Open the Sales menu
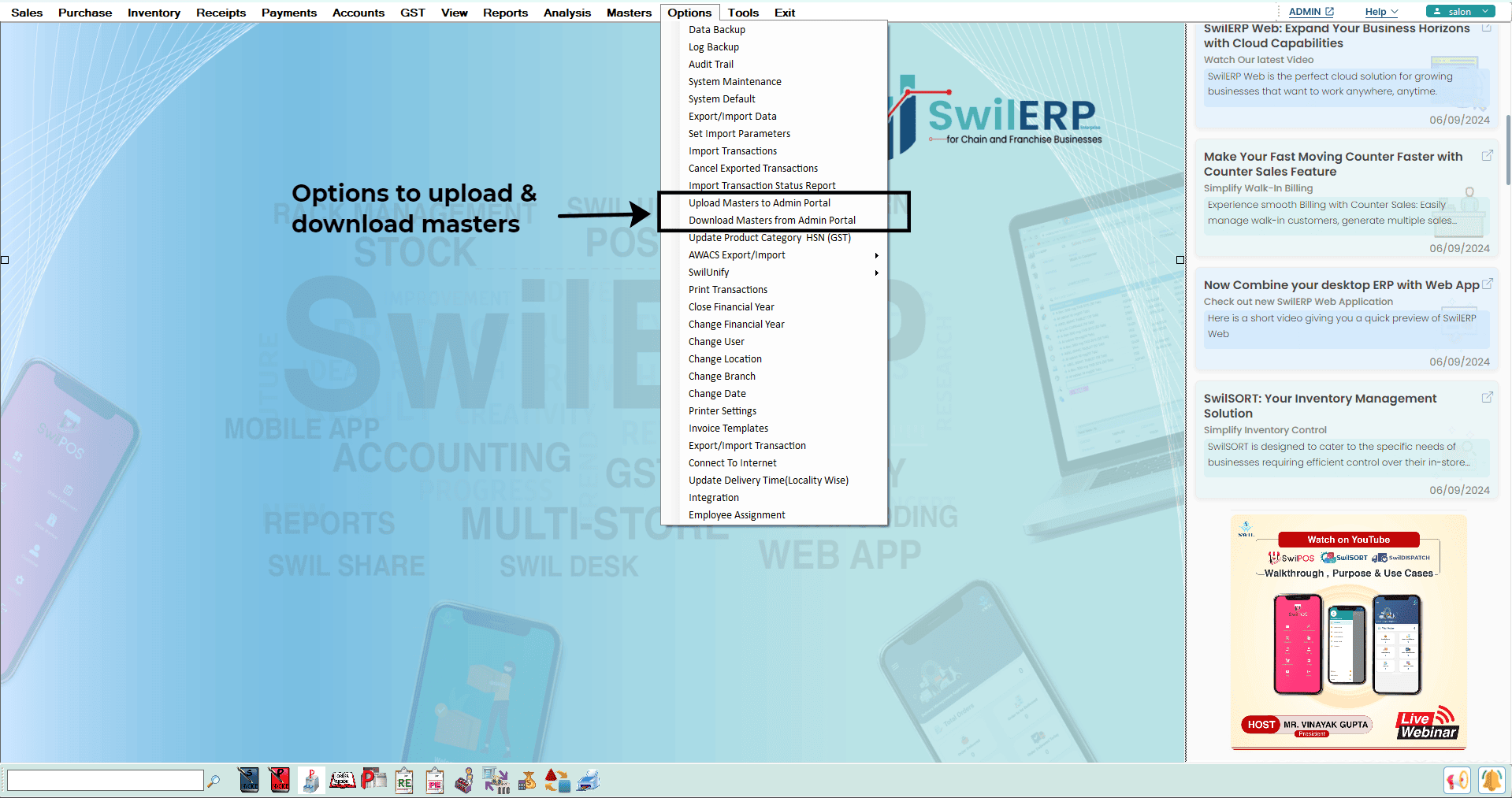The image size is (1512, 798). (27, 13)
